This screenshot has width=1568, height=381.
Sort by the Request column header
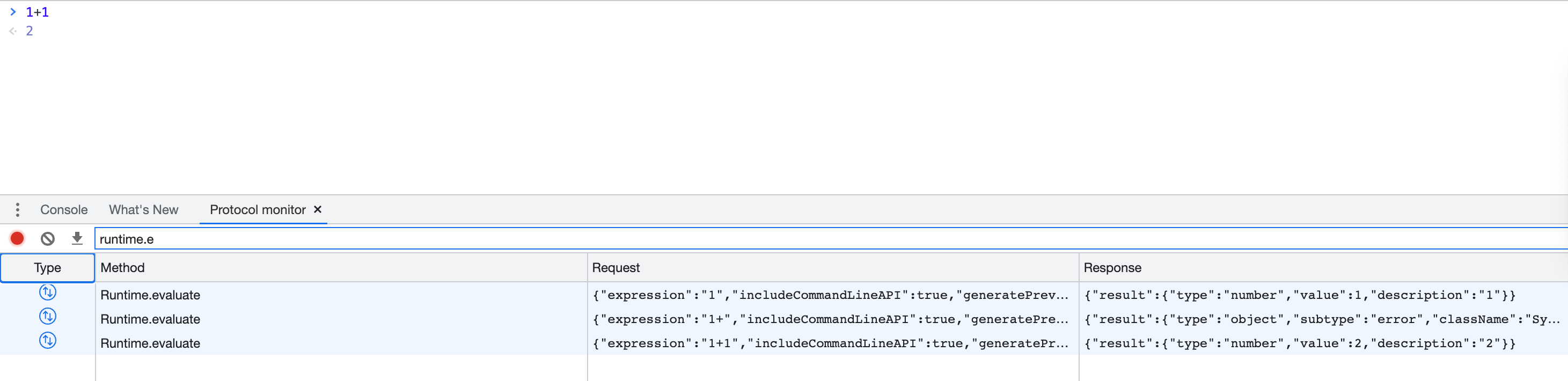[x=616, y=268]
